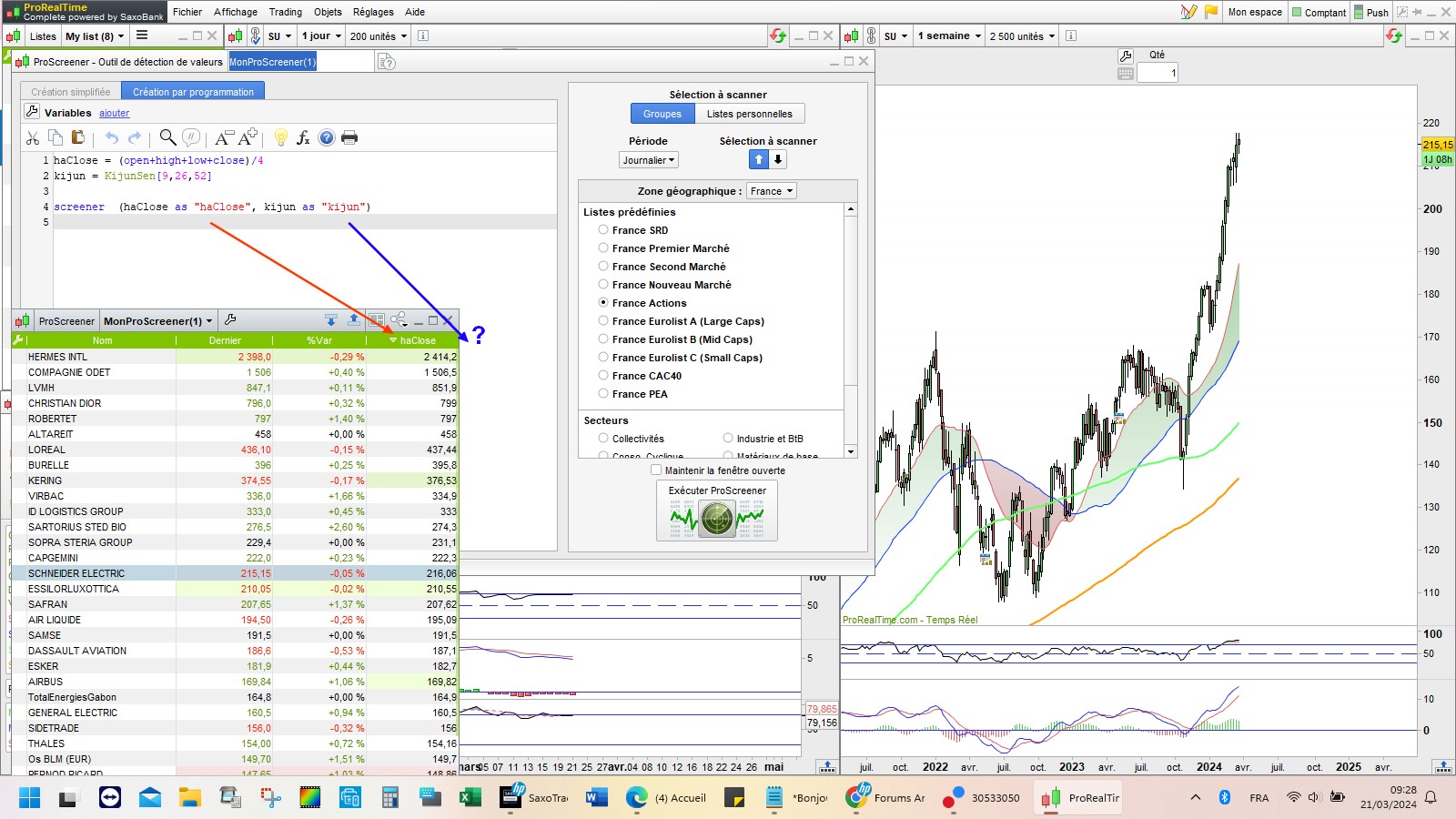Increase editor font size with A+ icon

(248, 137)
